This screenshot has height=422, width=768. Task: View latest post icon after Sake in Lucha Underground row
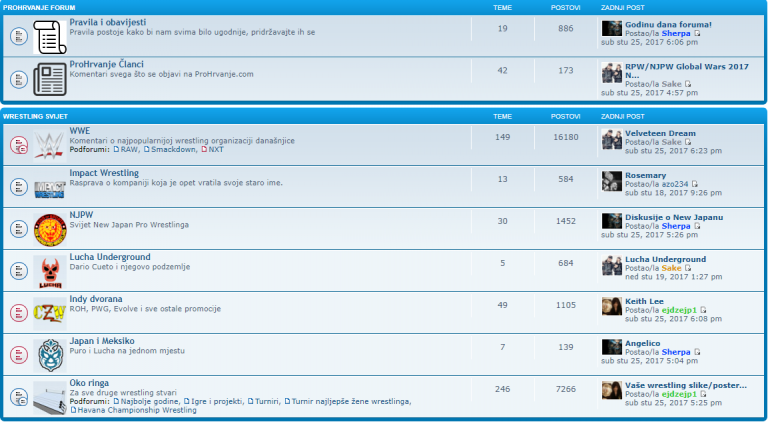(688, 268)
